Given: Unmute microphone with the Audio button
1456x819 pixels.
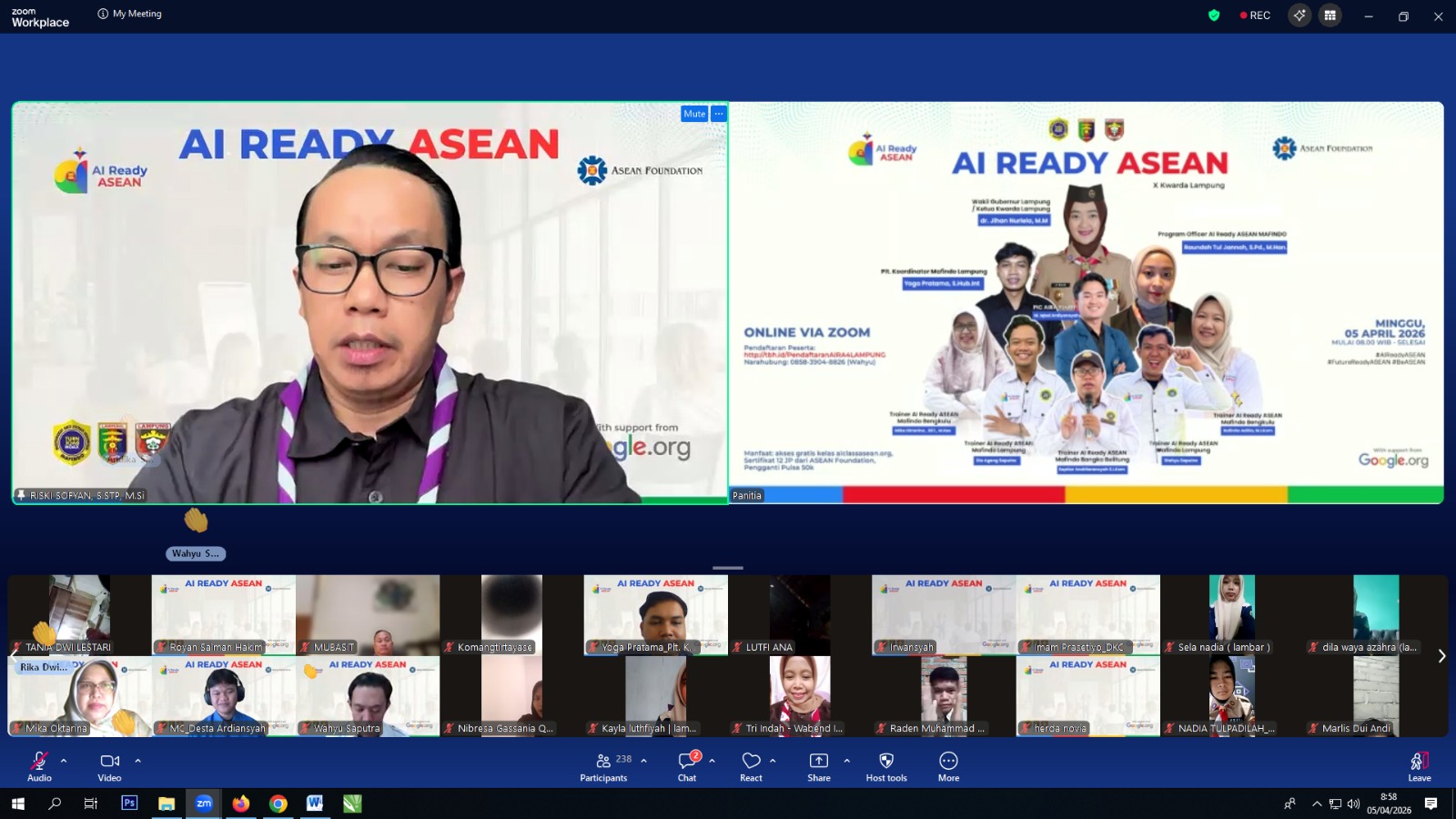Looking at the screenshot, I should (39, 765).
